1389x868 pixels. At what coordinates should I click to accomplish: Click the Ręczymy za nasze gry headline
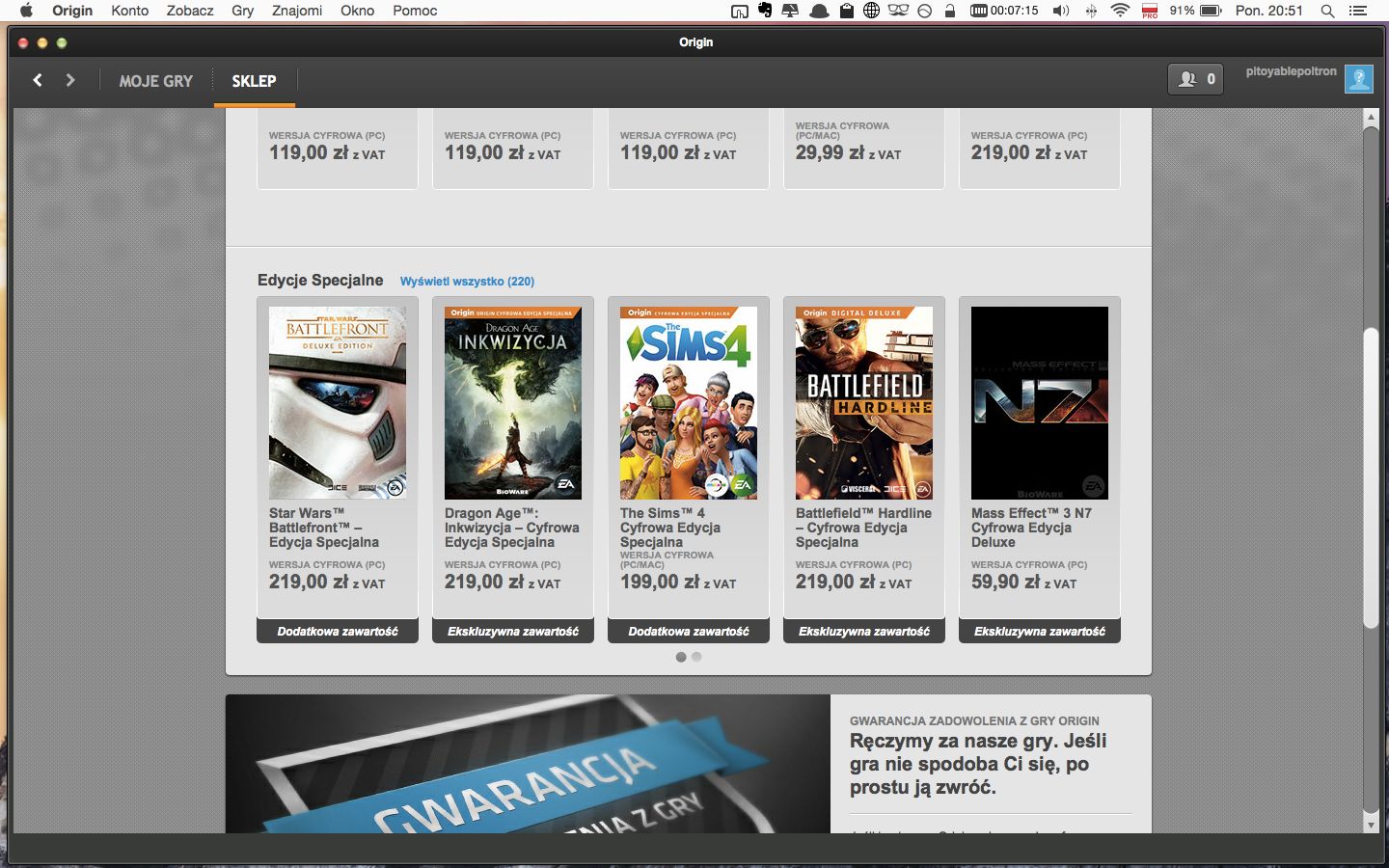(x=978, y=764)
